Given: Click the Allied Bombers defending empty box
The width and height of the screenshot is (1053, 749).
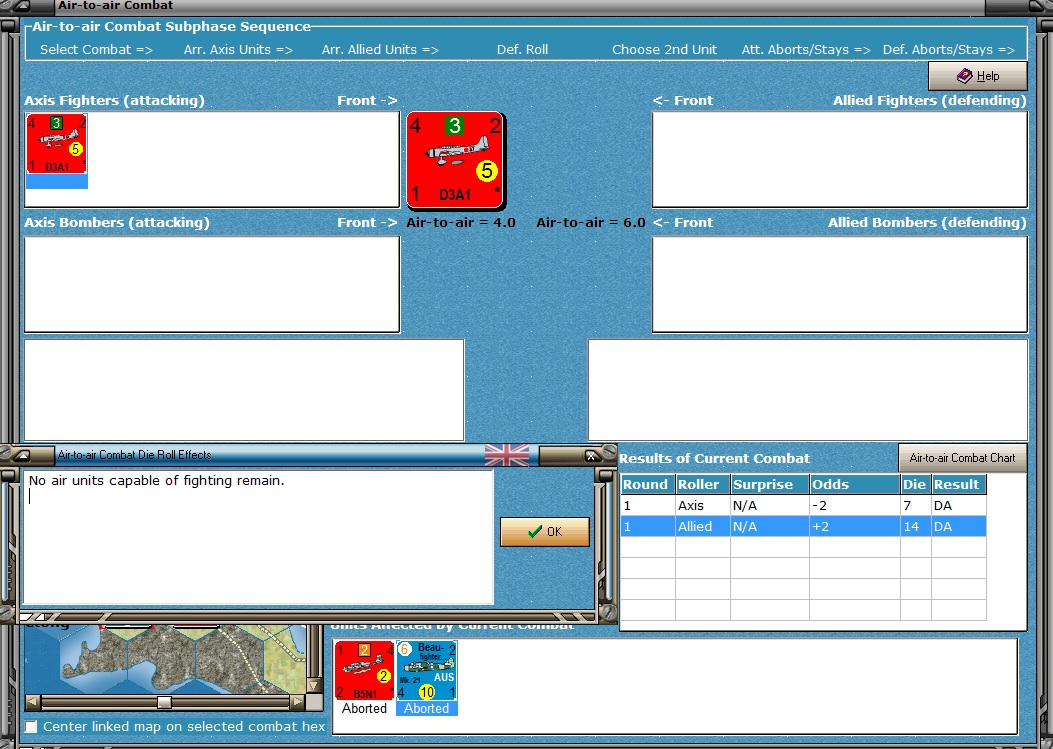Looking at the screenshot, I should [839, 284].
